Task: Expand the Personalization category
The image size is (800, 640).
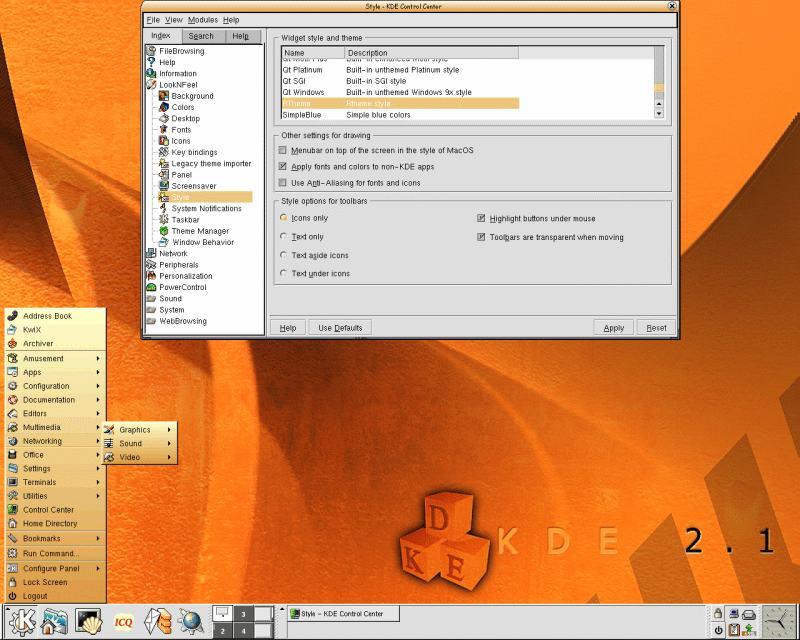Action: [179, 276]
